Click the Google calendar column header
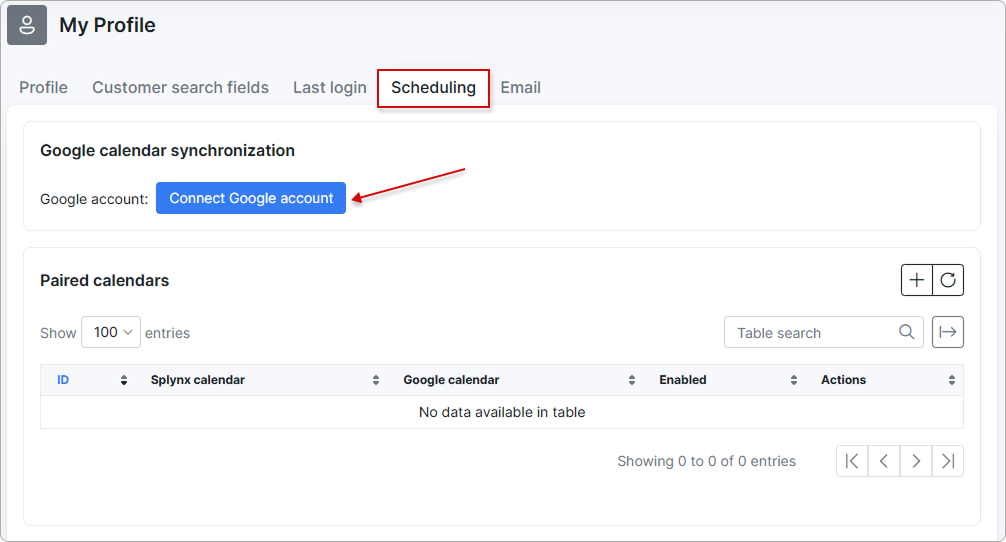The image size is (1006, 542). pos(515,380)
